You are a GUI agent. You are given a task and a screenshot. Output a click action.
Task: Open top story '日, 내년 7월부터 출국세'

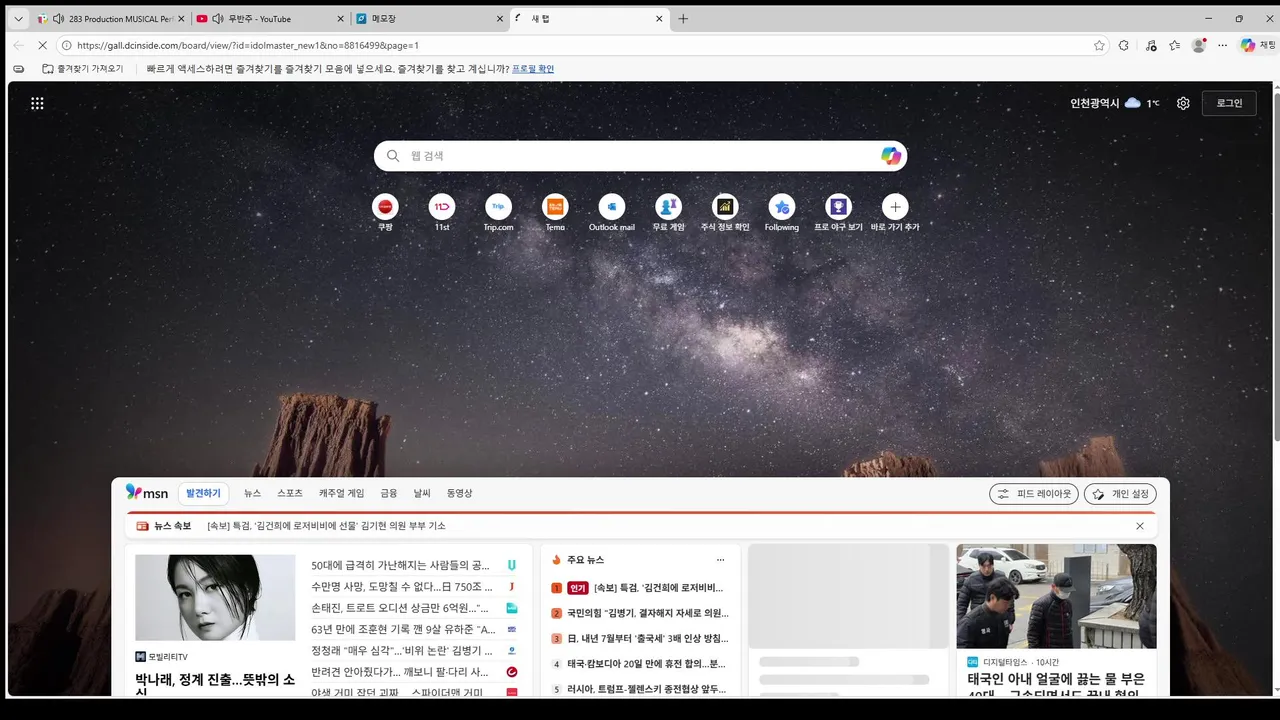click(647, 638)
